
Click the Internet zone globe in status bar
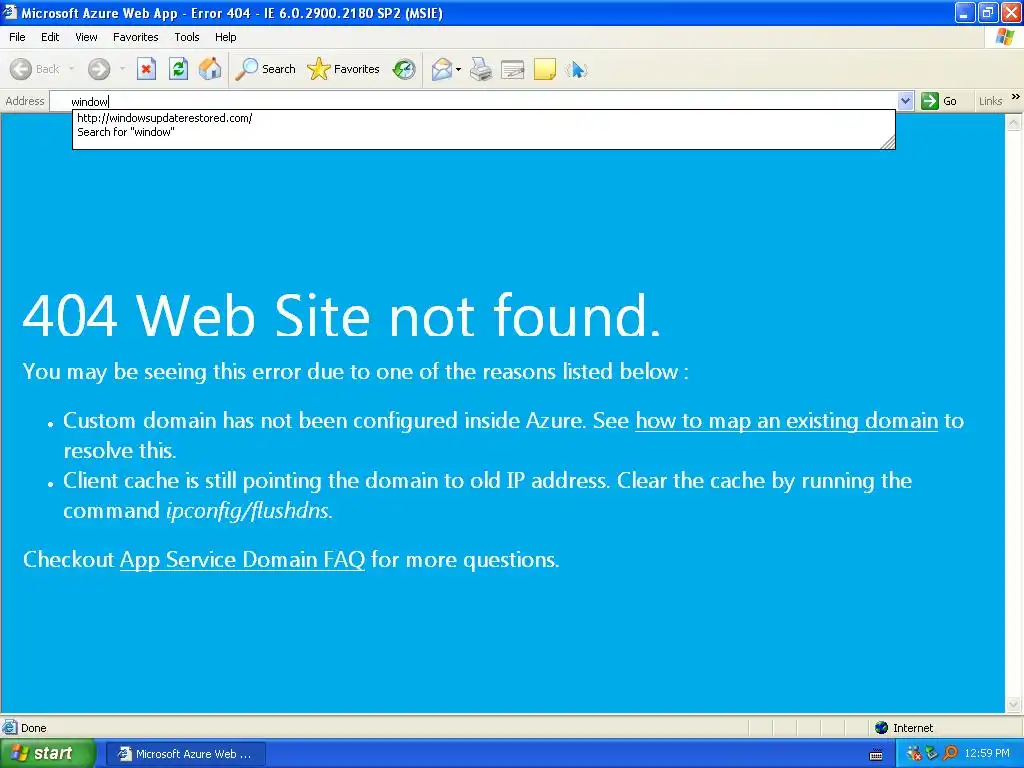click(882, 728)
